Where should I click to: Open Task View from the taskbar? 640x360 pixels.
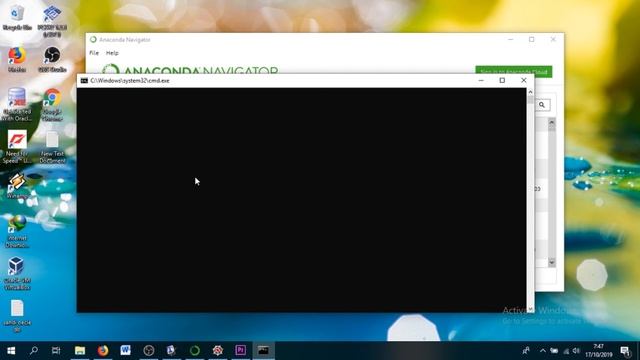point(56,350)
